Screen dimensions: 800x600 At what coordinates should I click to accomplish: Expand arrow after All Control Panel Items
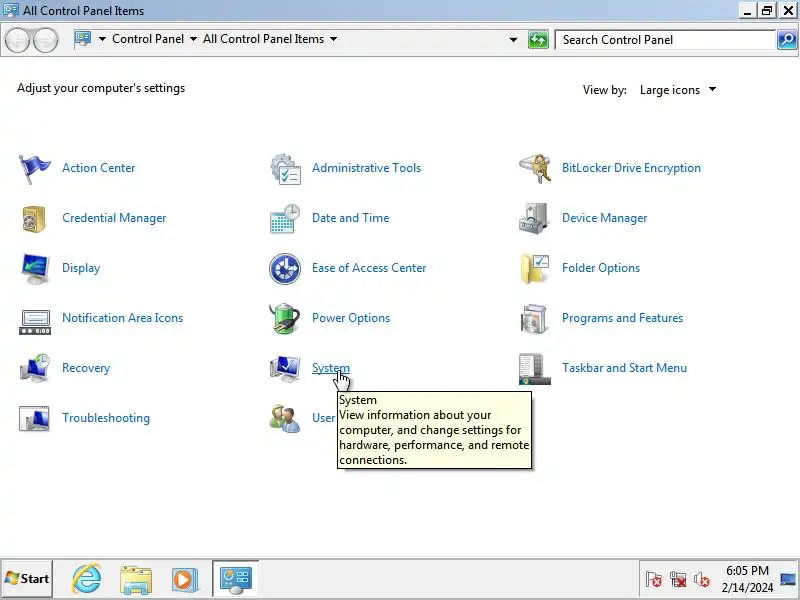(x=333, y=39)
